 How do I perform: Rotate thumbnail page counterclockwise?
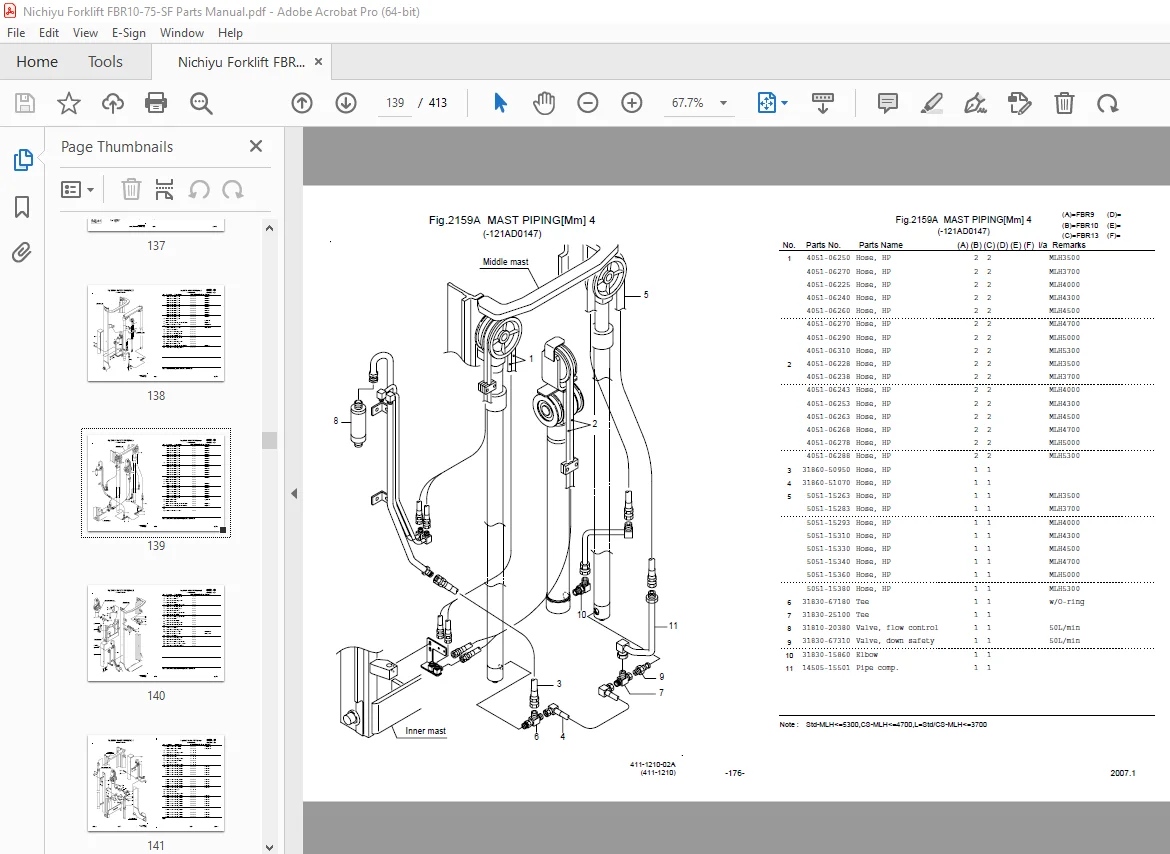(198, 189)
